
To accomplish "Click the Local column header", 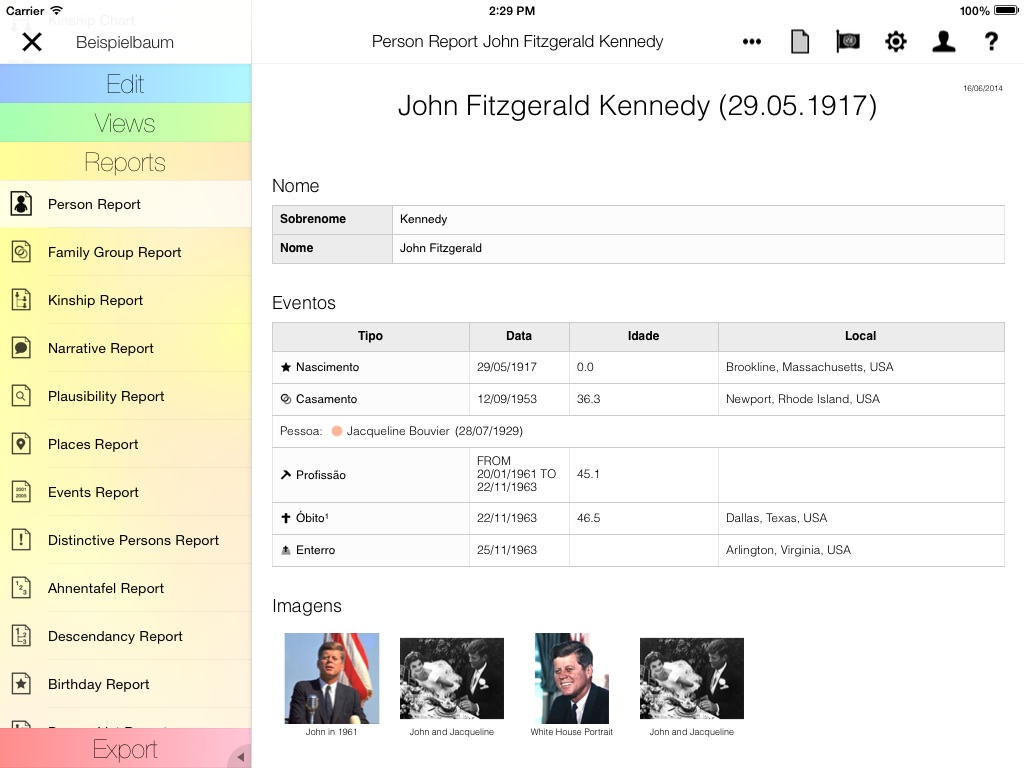I will 861,336.
